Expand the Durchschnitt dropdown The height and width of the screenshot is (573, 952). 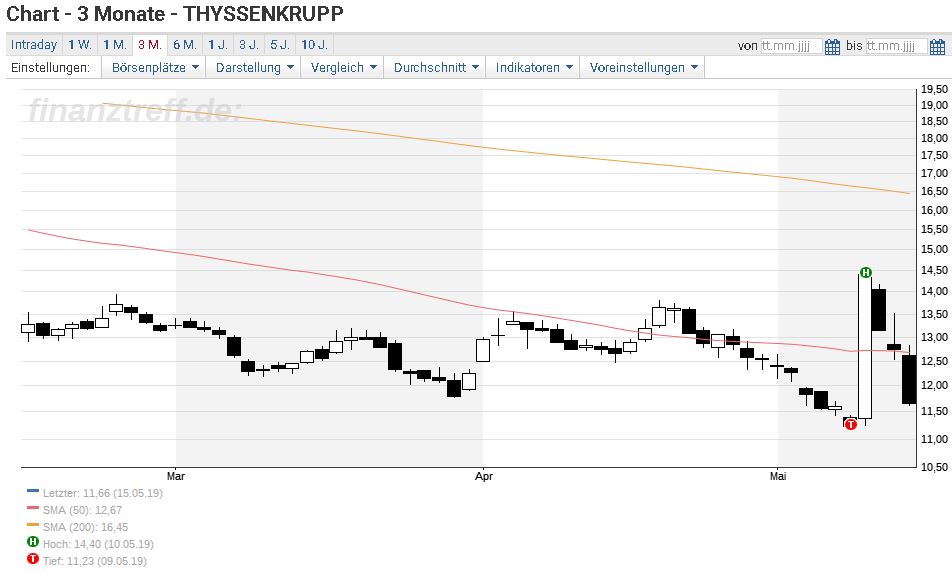(x=435, y=67)
